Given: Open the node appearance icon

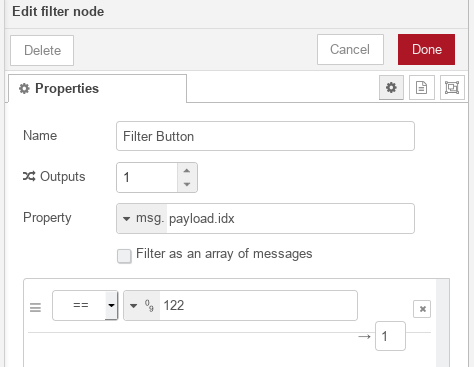Looking at the screenshot, I should [452, 88].
